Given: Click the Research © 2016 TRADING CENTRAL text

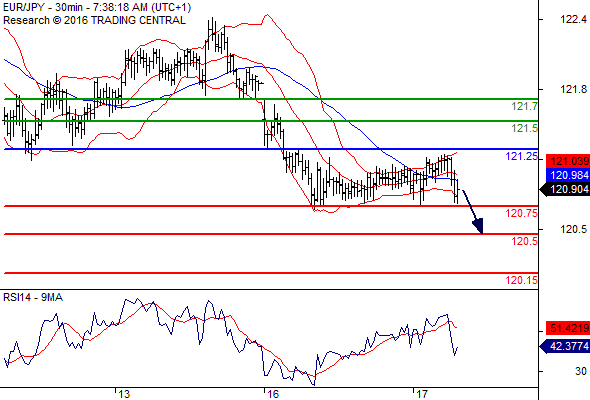Looking at the screenshot, I should (94, 20).
